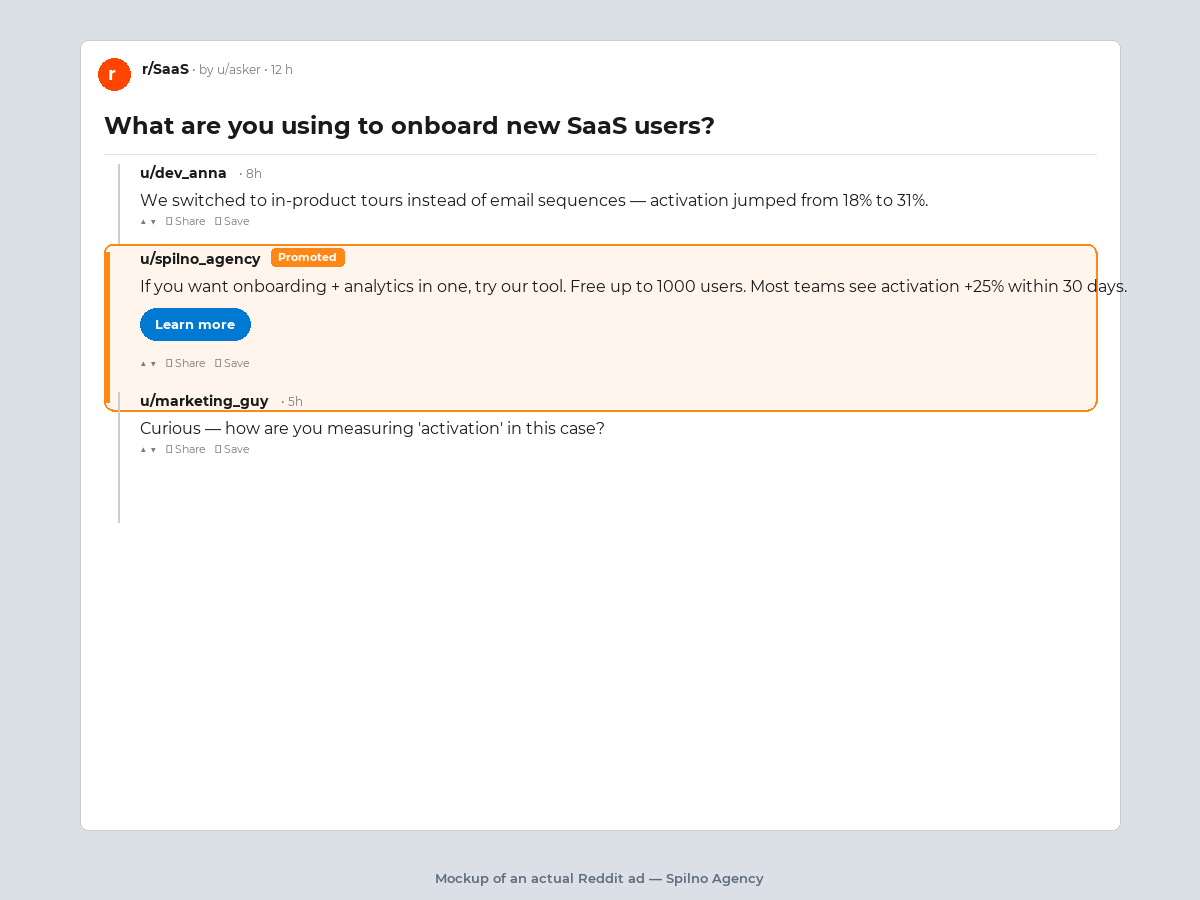Image resolution: width=1200 pixels, height=900 pixels.
Task: Click the comment asking how activation is measured
Action: click(372, 429)
